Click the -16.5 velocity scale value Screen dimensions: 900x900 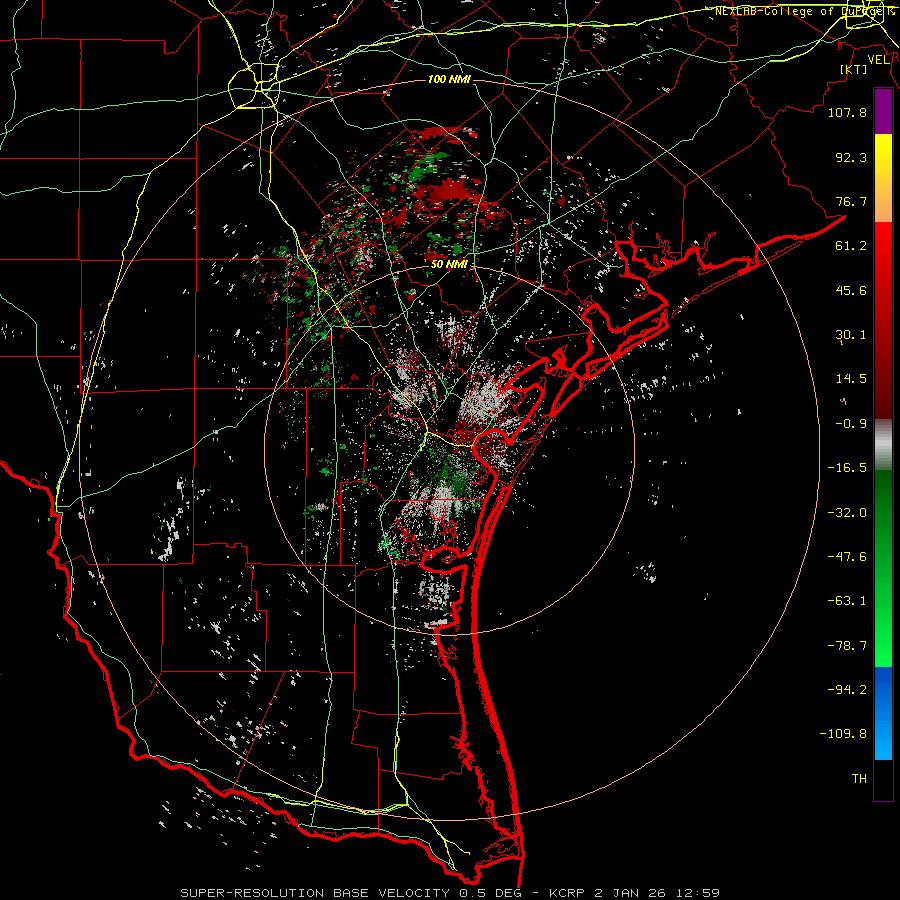pyautogui.click(x=847, y=468)
